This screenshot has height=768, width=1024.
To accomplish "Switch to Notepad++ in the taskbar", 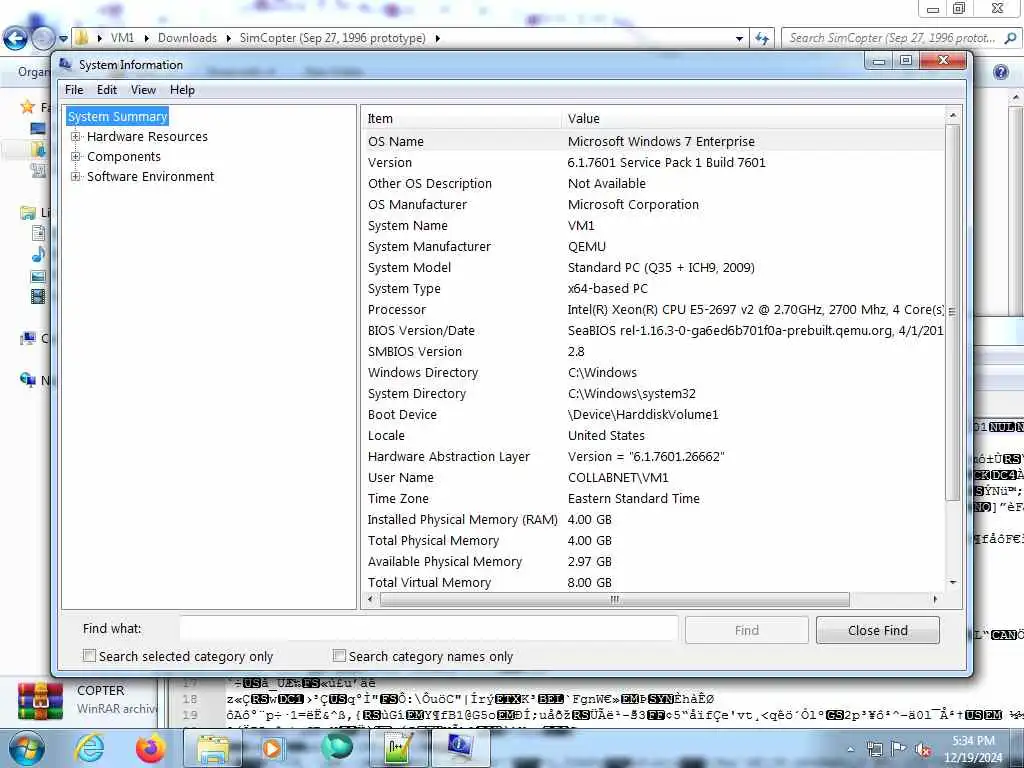I will tap(398, 749).
